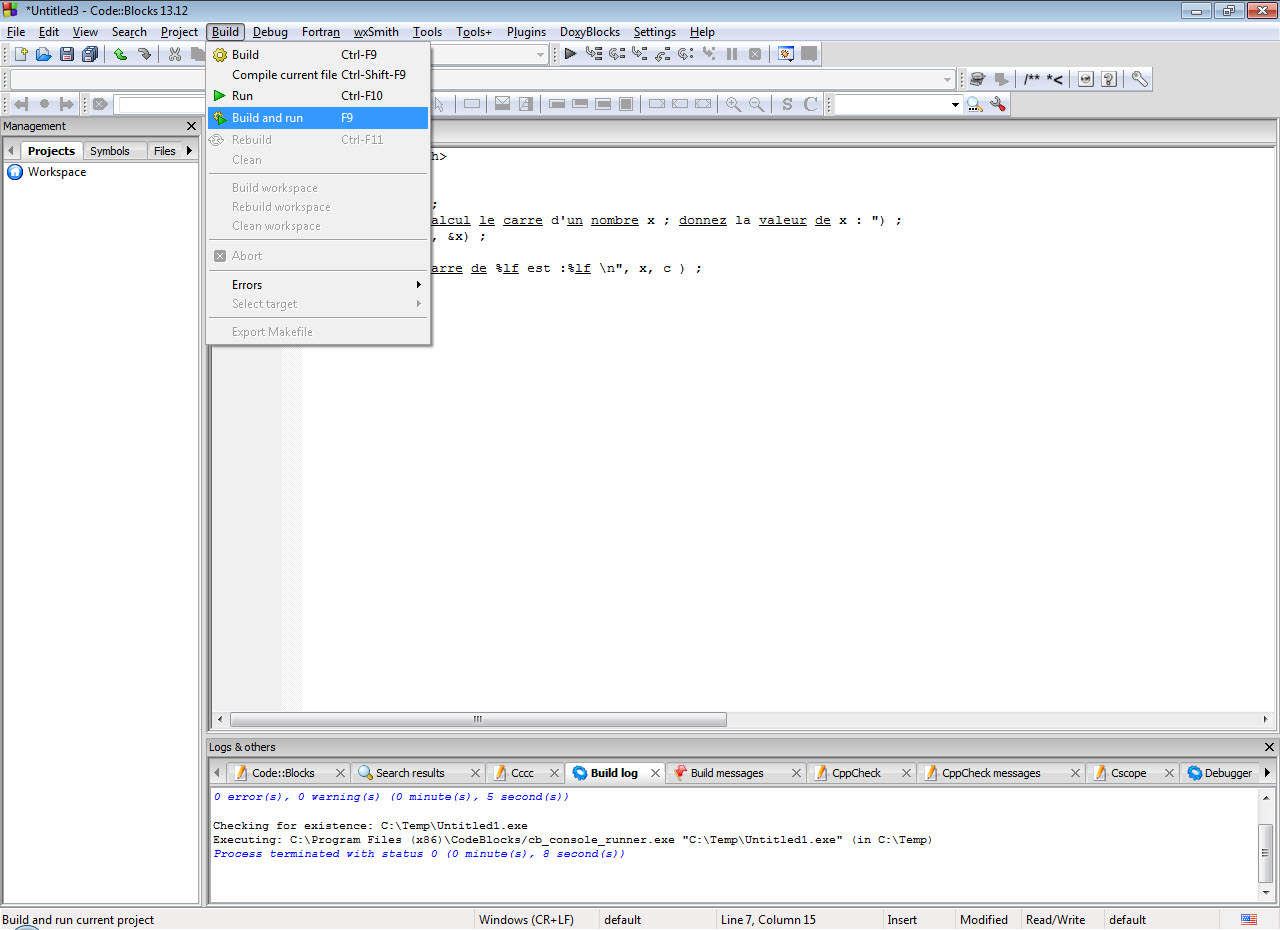Image resolution: width=1280 pixels, height=930 pixels.
Task: Switch to the Symbols tab
Action: pos(109,151)
